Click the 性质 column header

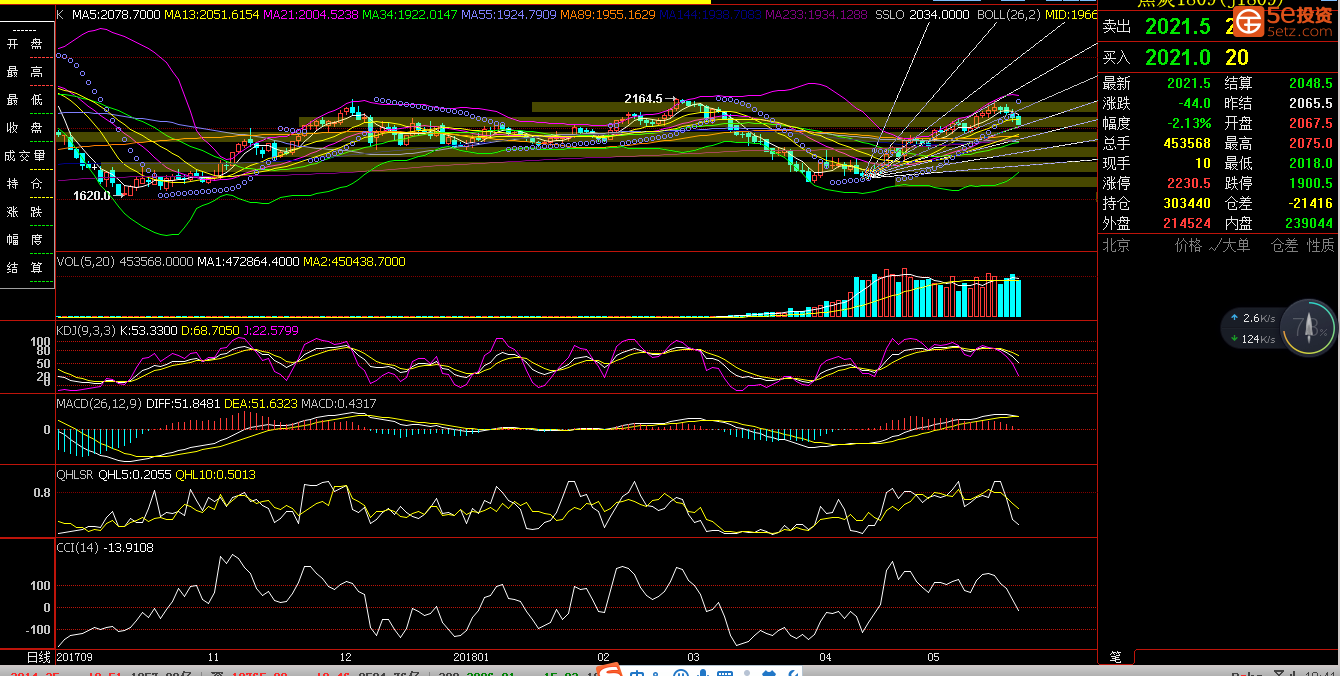pos(1320,245)
